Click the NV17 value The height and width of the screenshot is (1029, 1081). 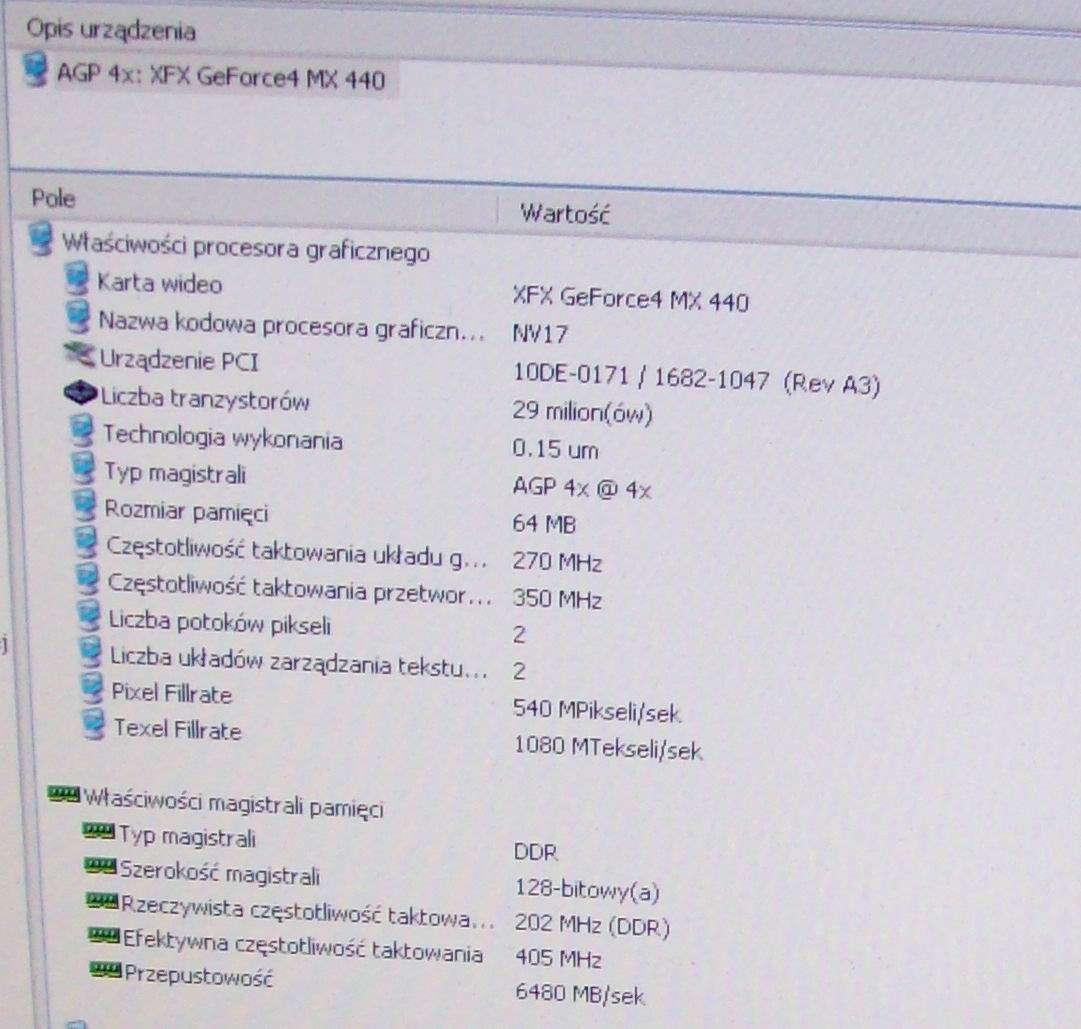click(540, 334)
